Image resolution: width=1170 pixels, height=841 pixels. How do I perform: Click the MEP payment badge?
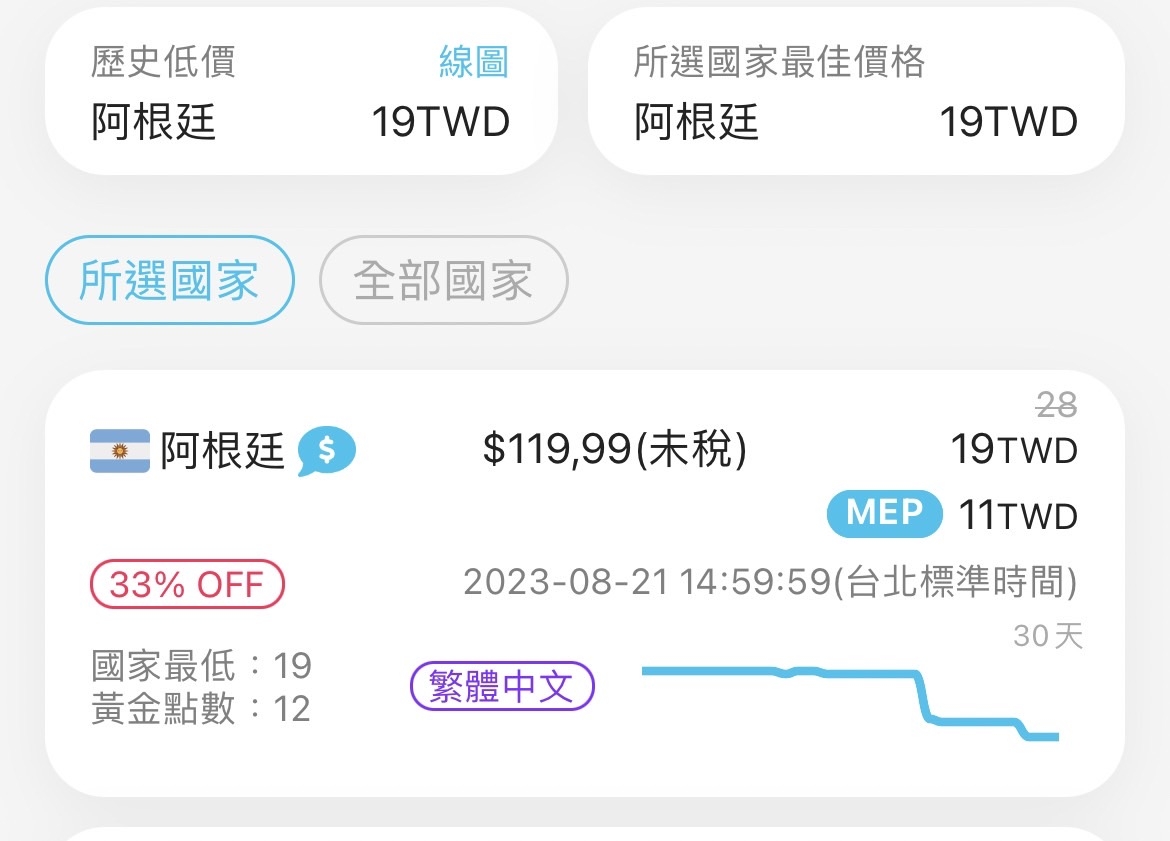[x=884, y=515]
